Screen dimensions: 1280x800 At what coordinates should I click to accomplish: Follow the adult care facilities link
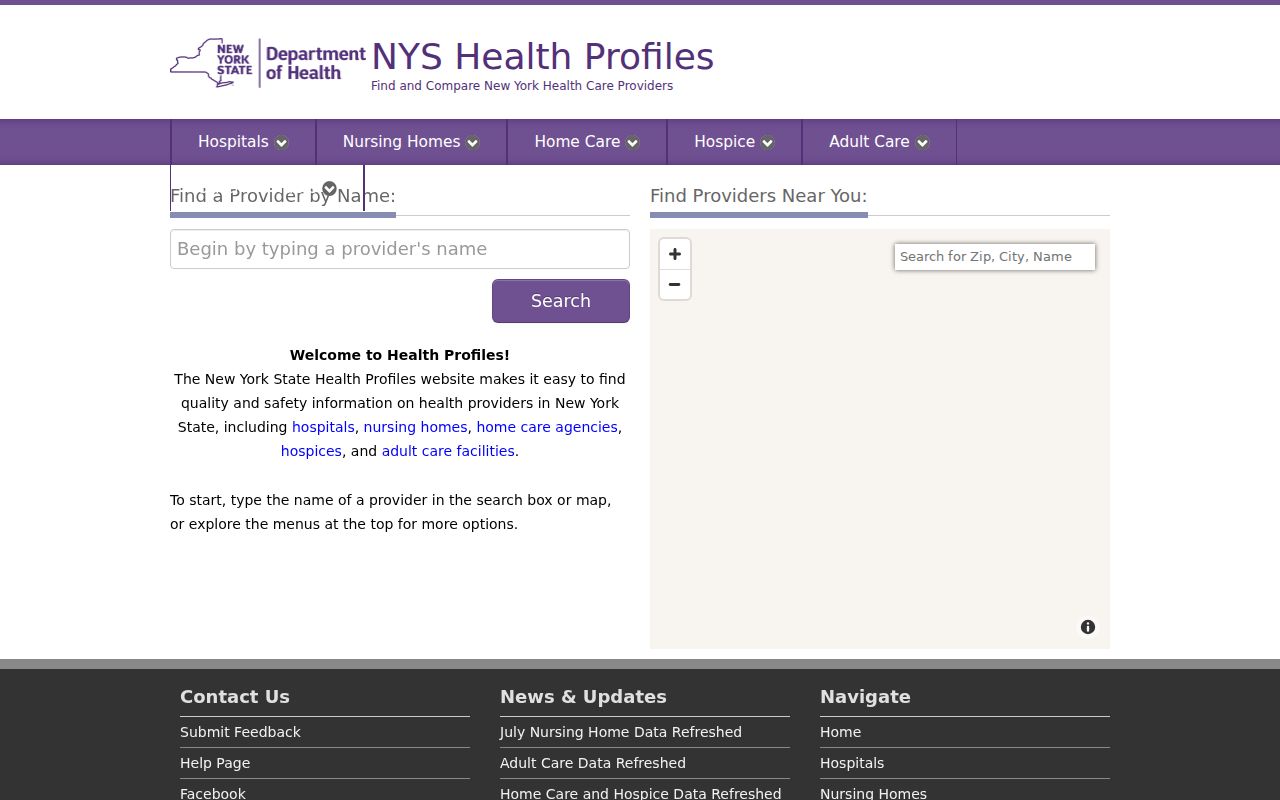(448, 451)
